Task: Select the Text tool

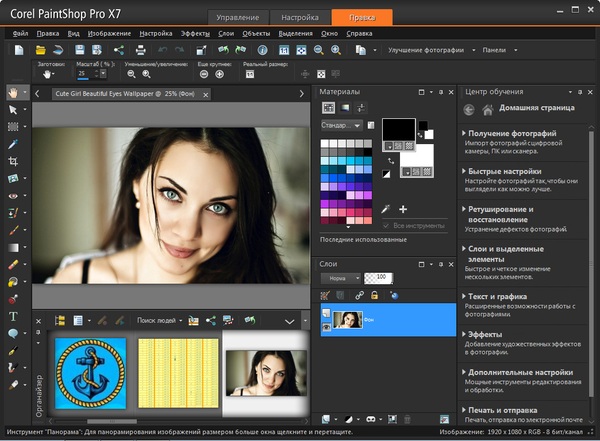Action: click(x=13, y=317)
